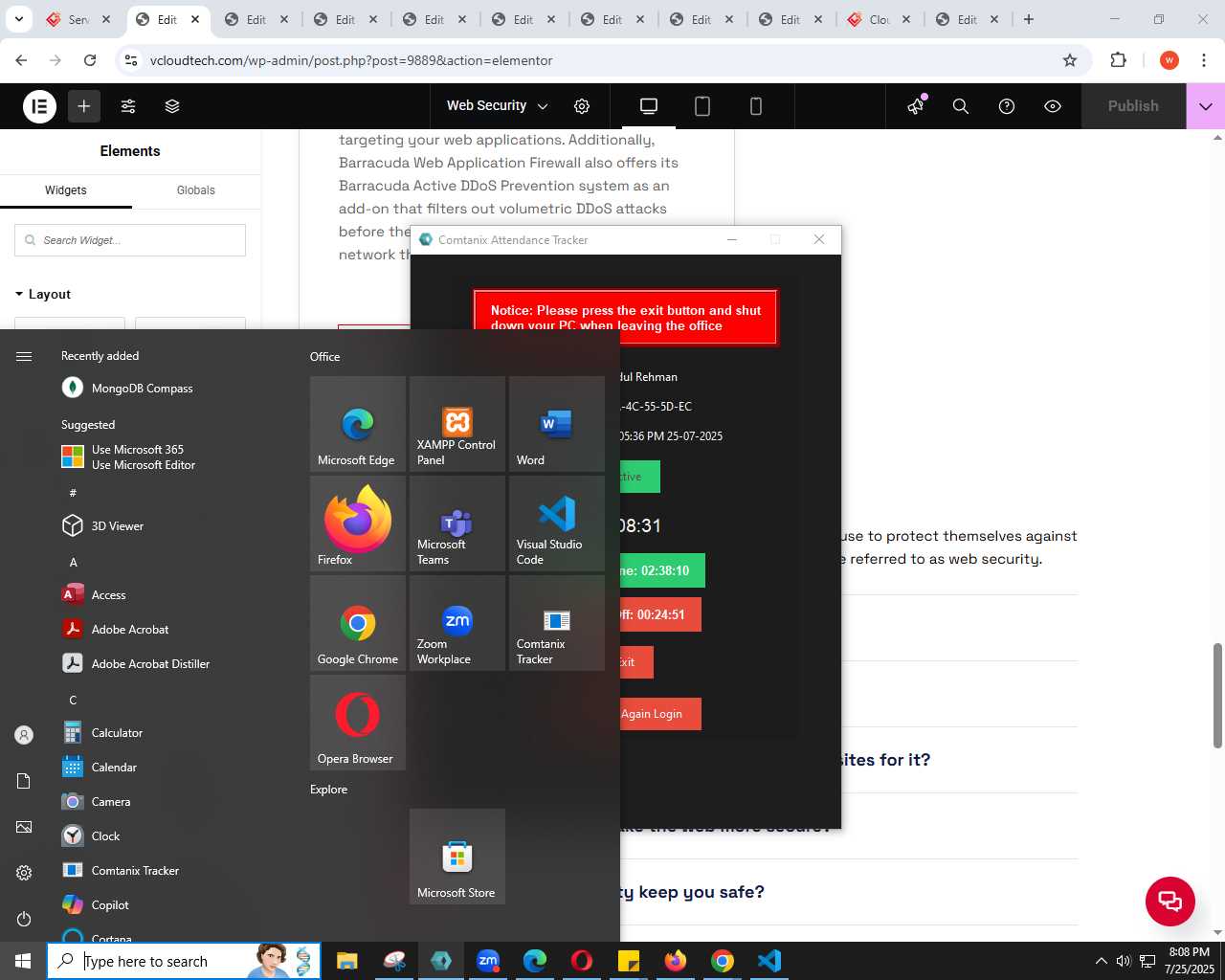Open Publish options dropdown arrow
The image size is (1225, 980).
(1206, 106)
